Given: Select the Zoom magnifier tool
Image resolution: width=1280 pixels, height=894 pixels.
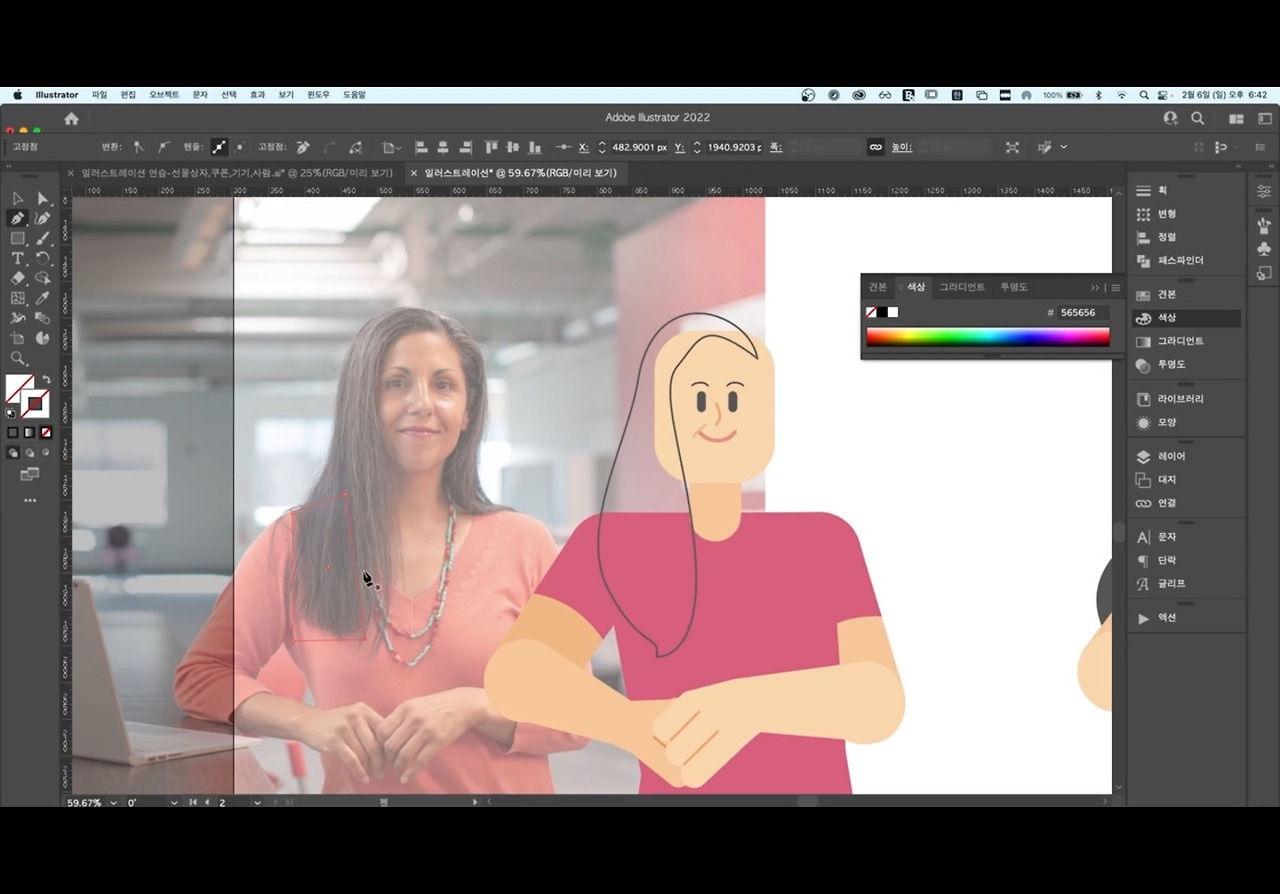Looking at the screenshot, I should [x=18, y=358].
